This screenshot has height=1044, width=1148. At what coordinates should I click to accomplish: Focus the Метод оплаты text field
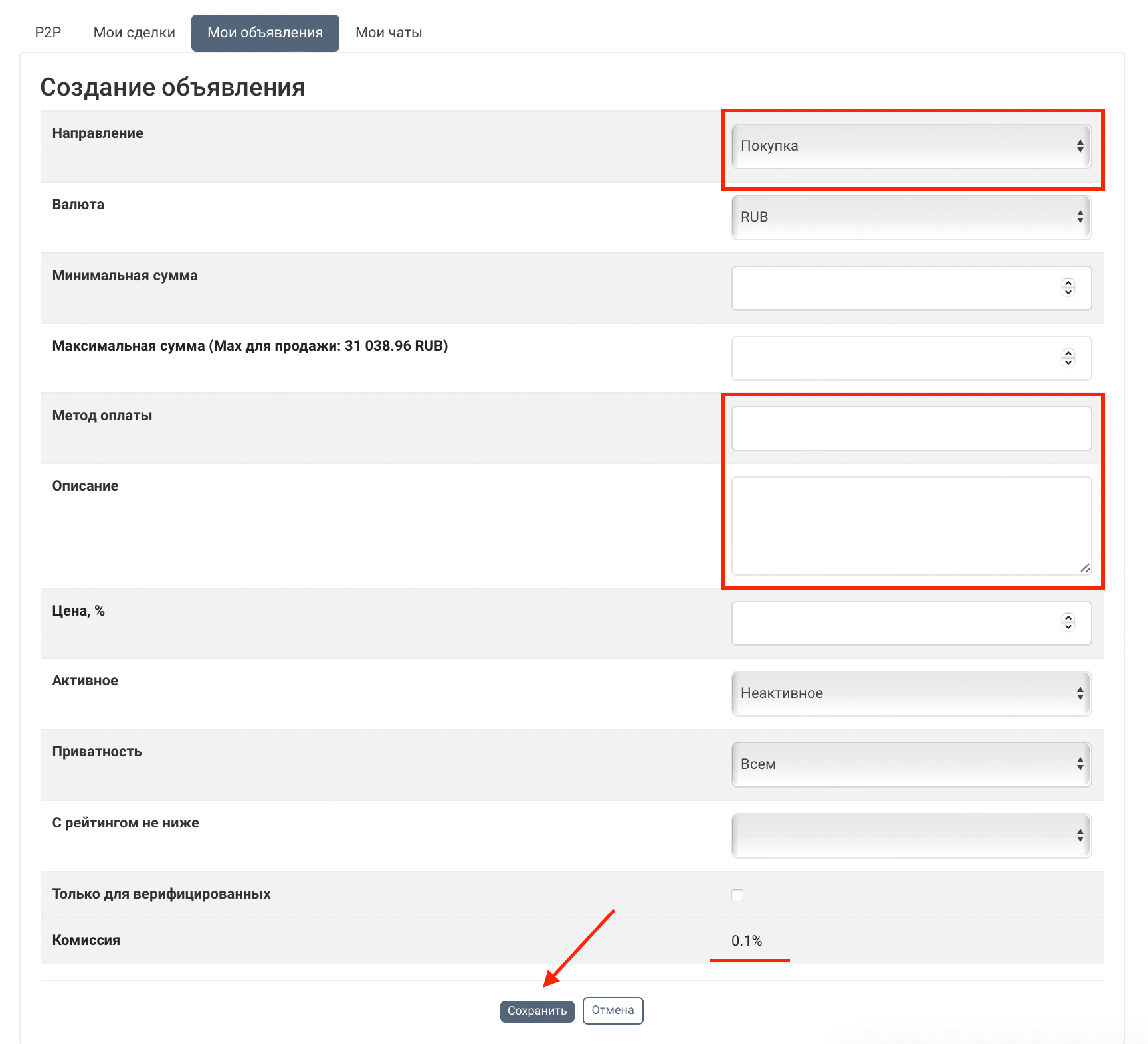click(910, 428)
